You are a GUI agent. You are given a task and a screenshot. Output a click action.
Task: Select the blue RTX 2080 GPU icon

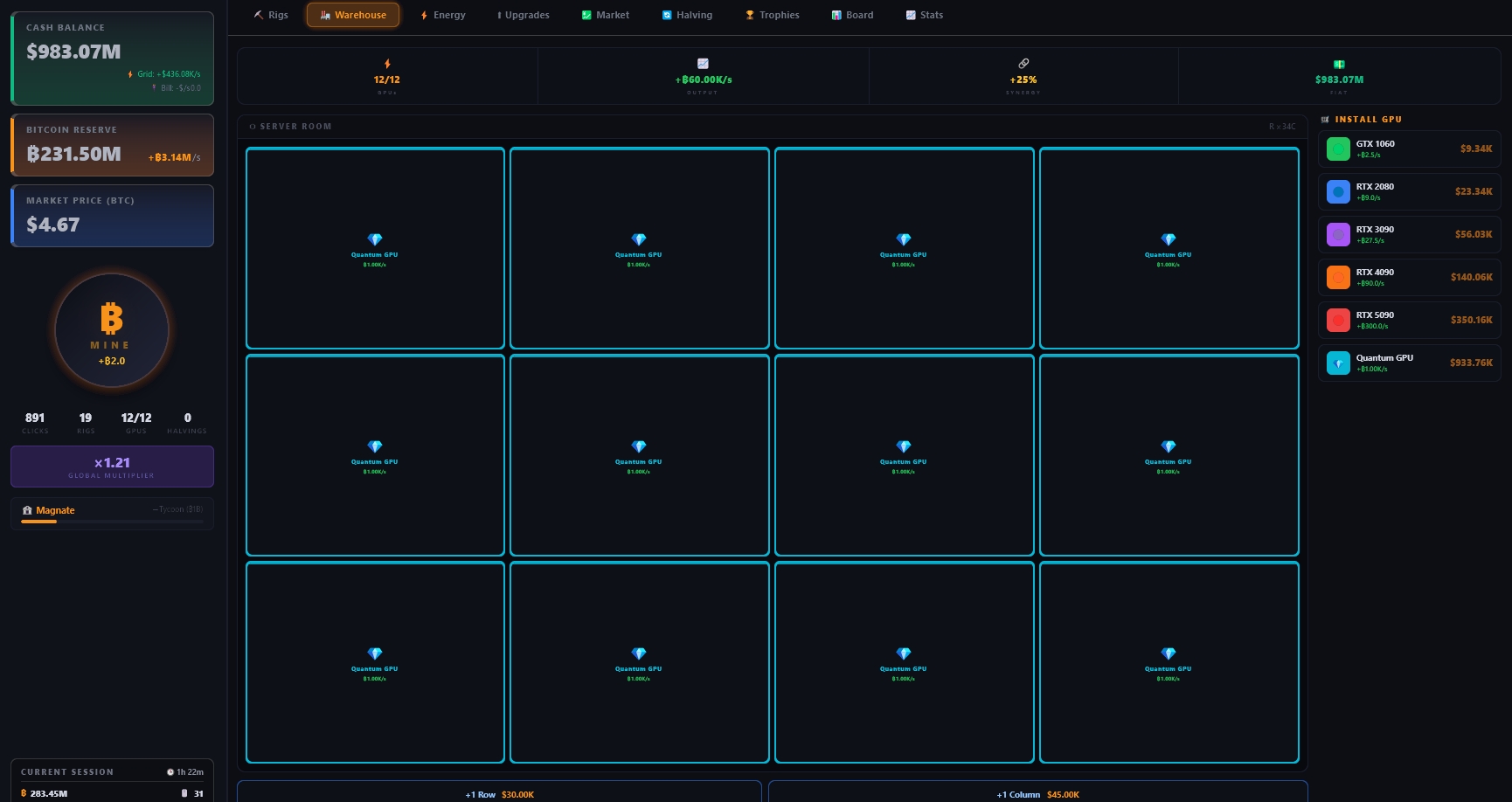[1338, 192]
